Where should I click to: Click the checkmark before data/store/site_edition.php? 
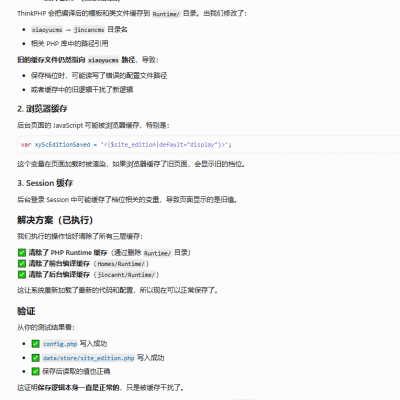coord(35,358)
